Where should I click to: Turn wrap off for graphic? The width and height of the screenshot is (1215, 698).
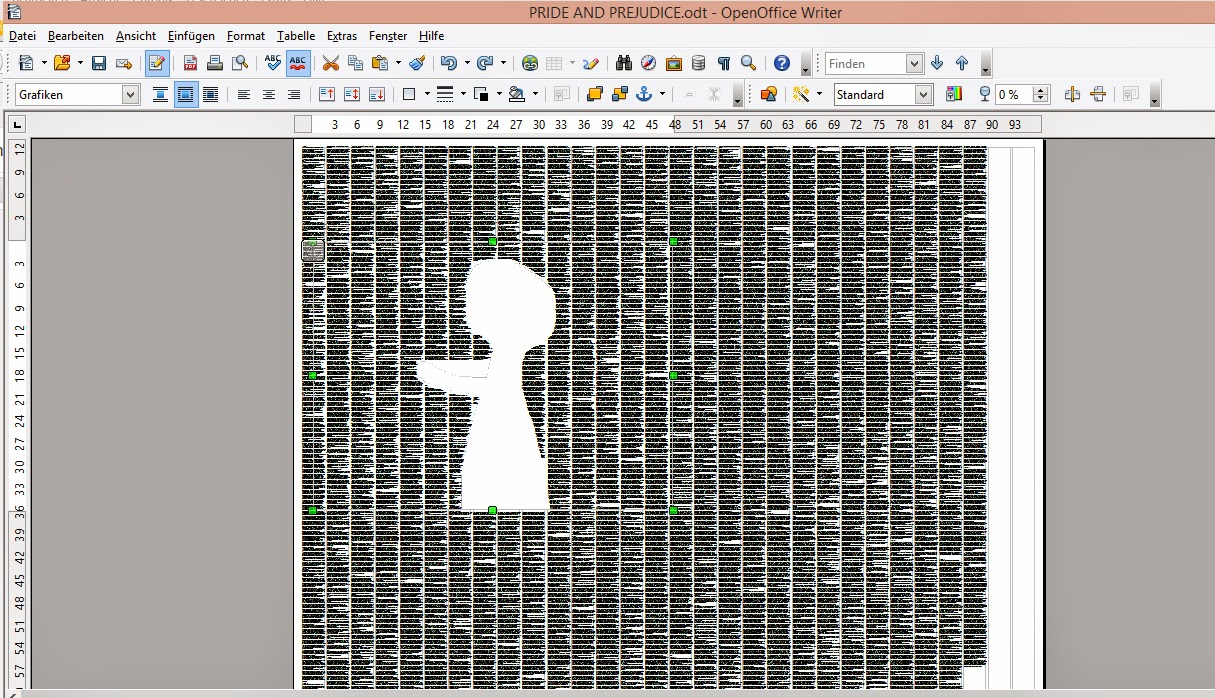[160, 94]
